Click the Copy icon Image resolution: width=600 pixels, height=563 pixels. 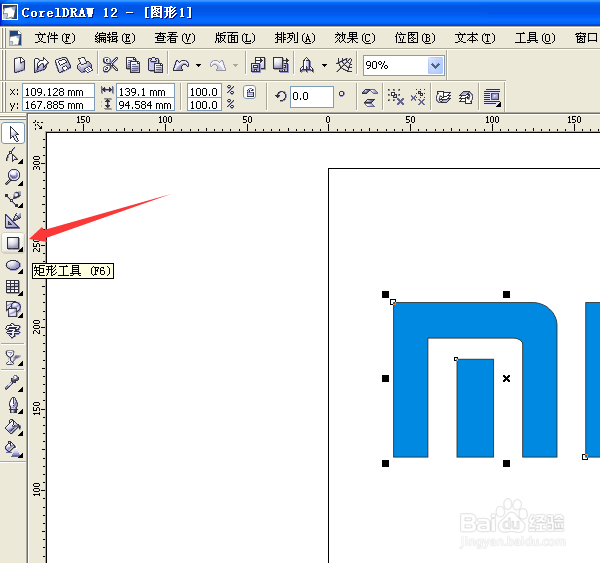click(133, 65)
